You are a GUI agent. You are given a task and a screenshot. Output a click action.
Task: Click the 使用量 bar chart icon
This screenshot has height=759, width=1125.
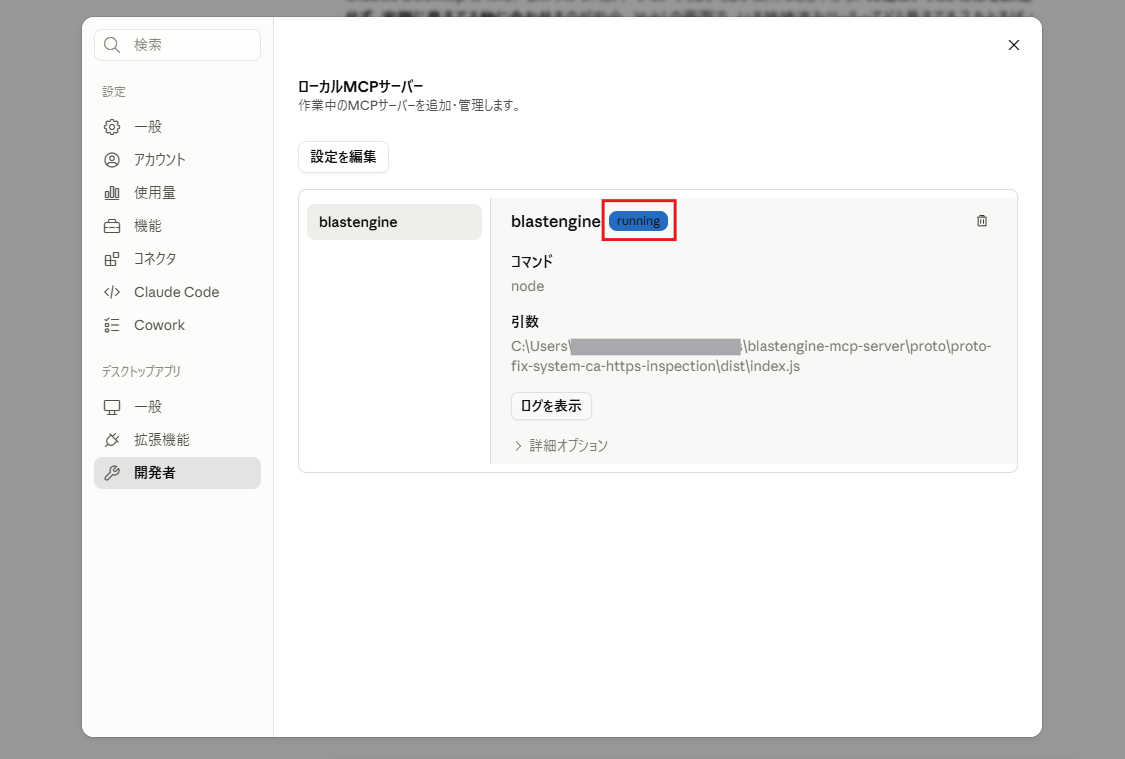tap(112, 193)
